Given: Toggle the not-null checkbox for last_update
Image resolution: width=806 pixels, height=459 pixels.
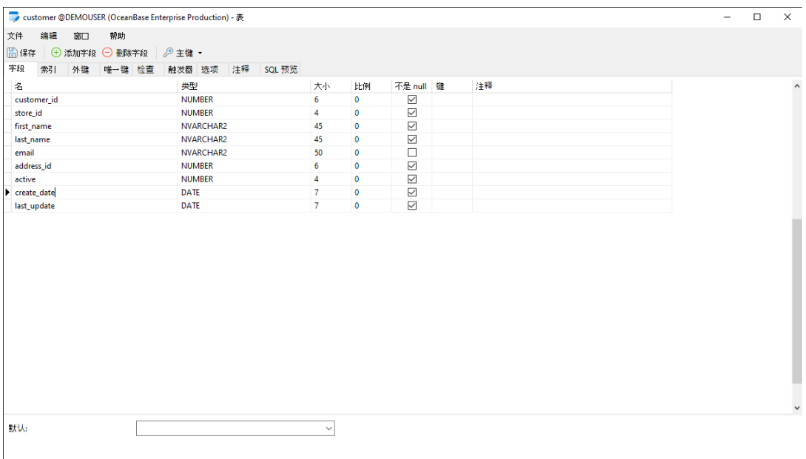Looking at the screenshot, I should click(x=411, y=205).
